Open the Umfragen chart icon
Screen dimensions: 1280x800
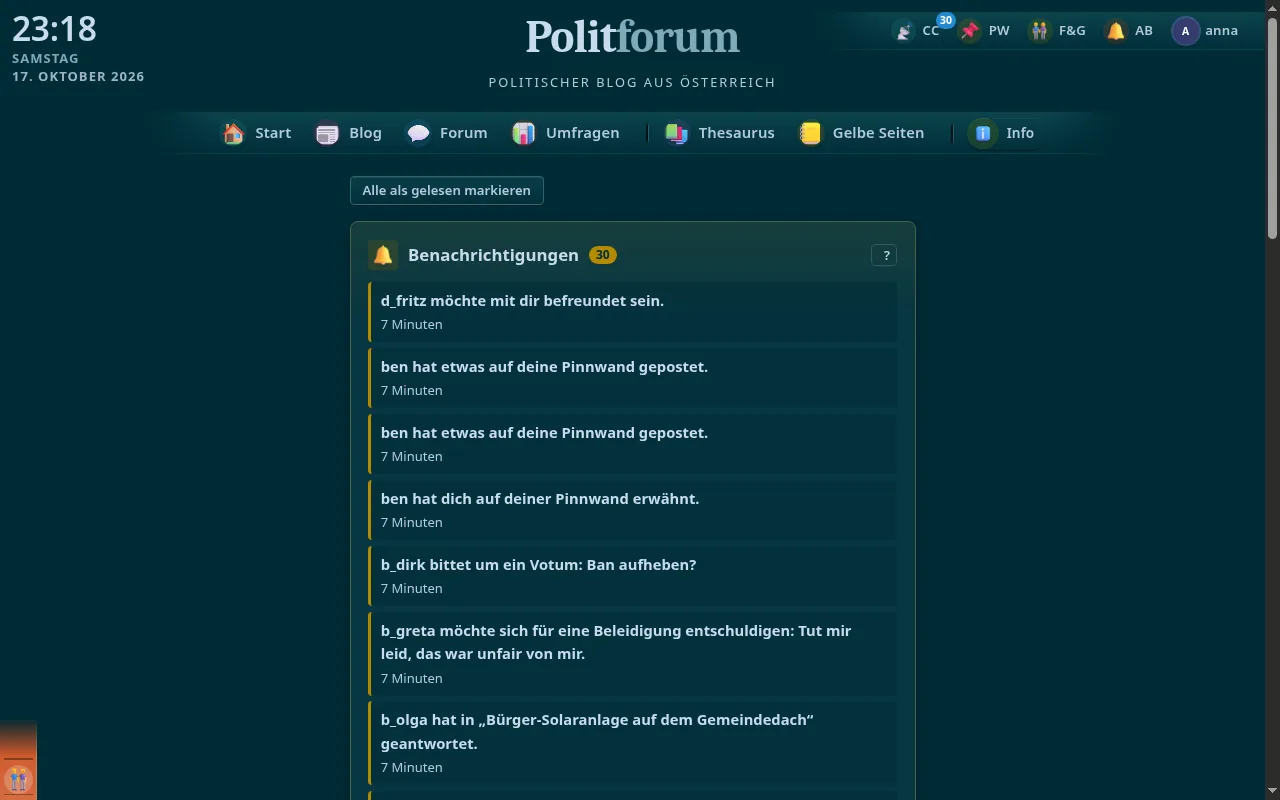524,133
